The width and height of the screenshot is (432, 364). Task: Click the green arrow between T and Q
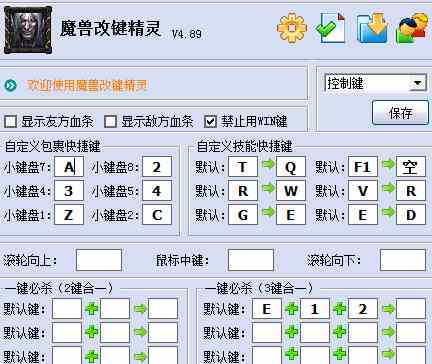pyautogui.click(x=267, y=164)
